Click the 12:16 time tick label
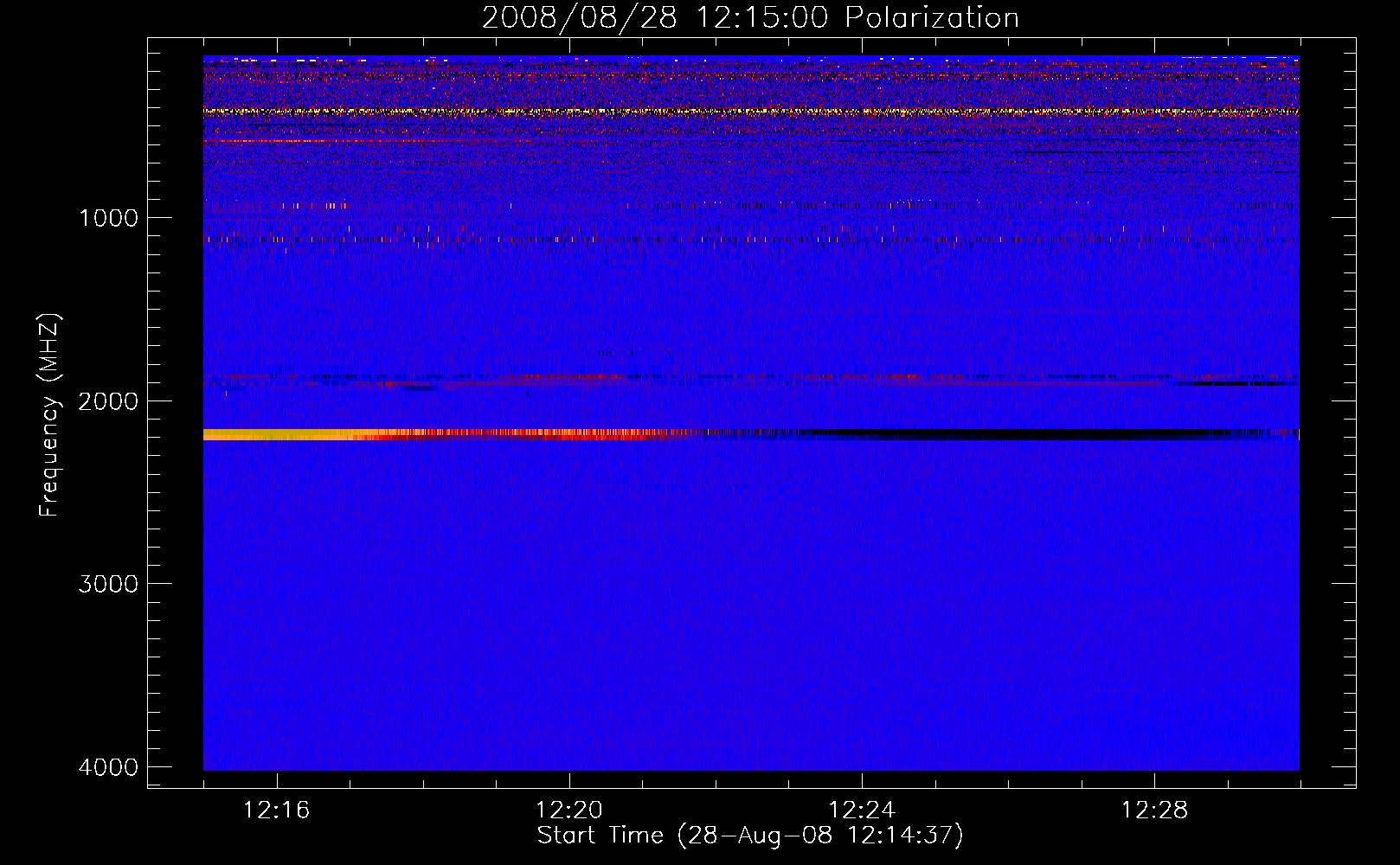This screenshot has width=1400, height=865. 277,810
